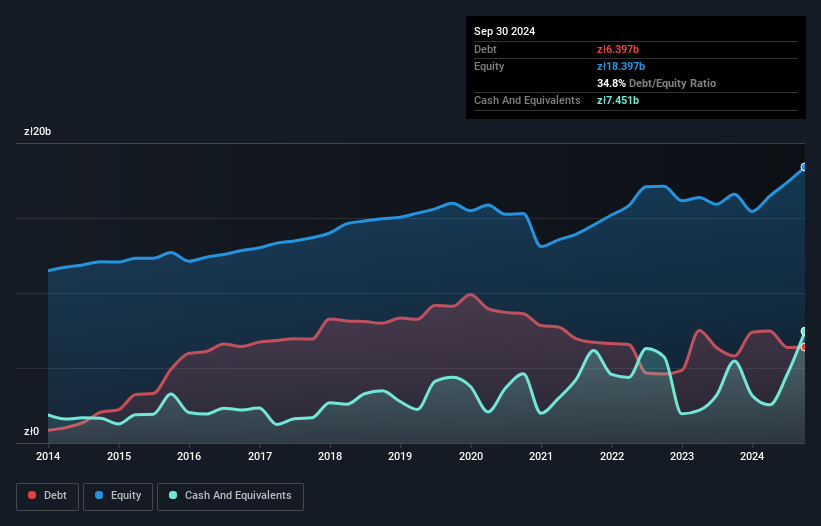Click the 2018 x-axis label
This screenshot has height=526, width=821.
[x=330, y=456]
